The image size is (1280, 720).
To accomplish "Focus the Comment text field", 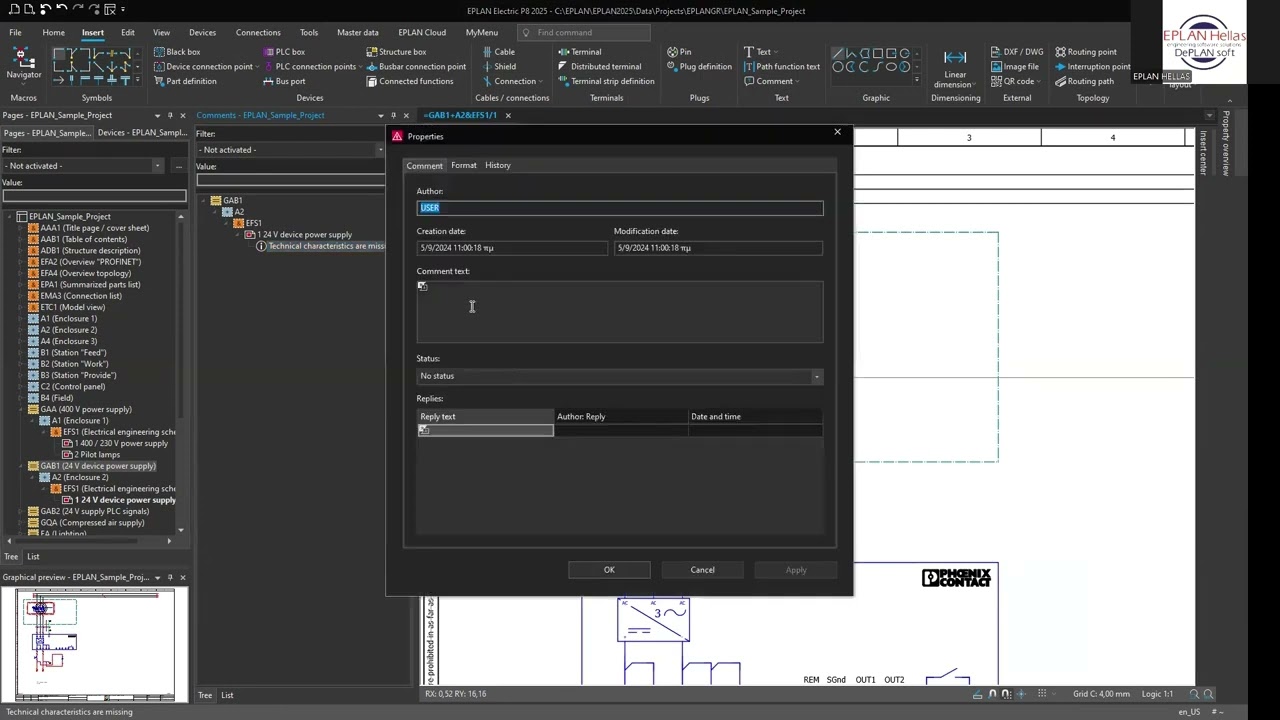I will click(x=619, y=312).
